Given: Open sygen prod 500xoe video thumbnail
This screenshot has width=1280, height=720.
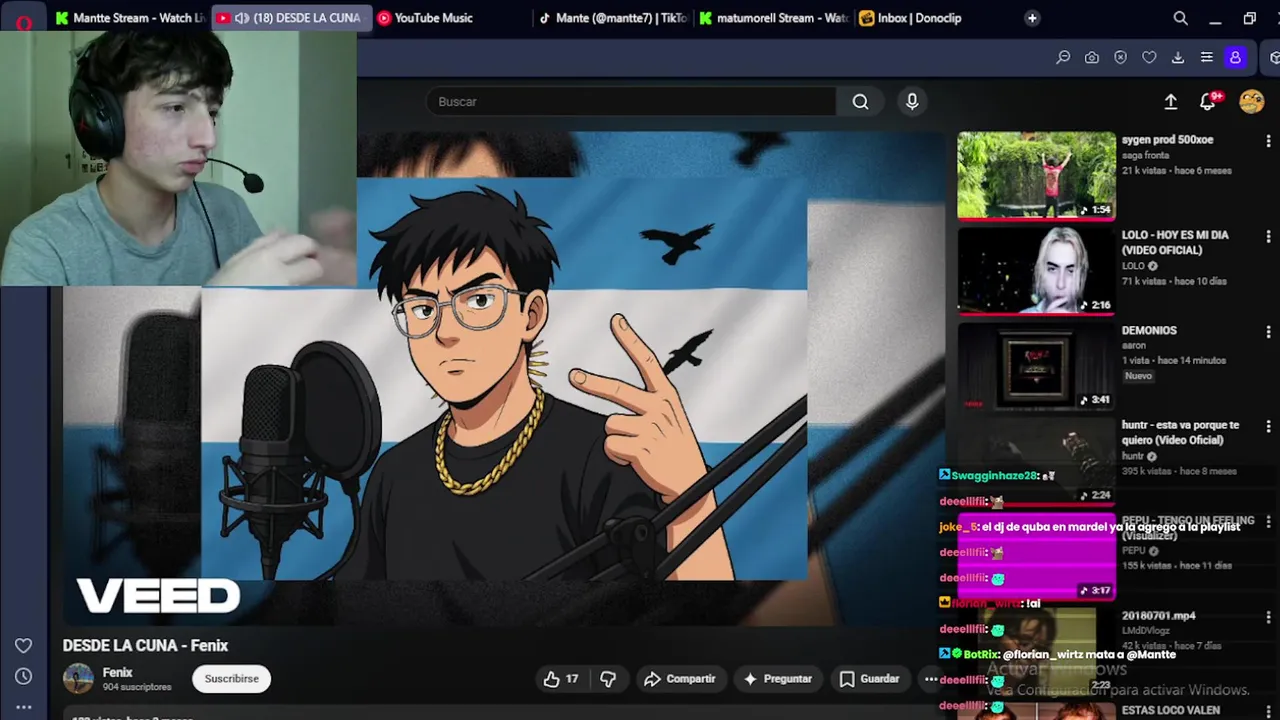Looking at the screenshot, I should coord(1036,175).
